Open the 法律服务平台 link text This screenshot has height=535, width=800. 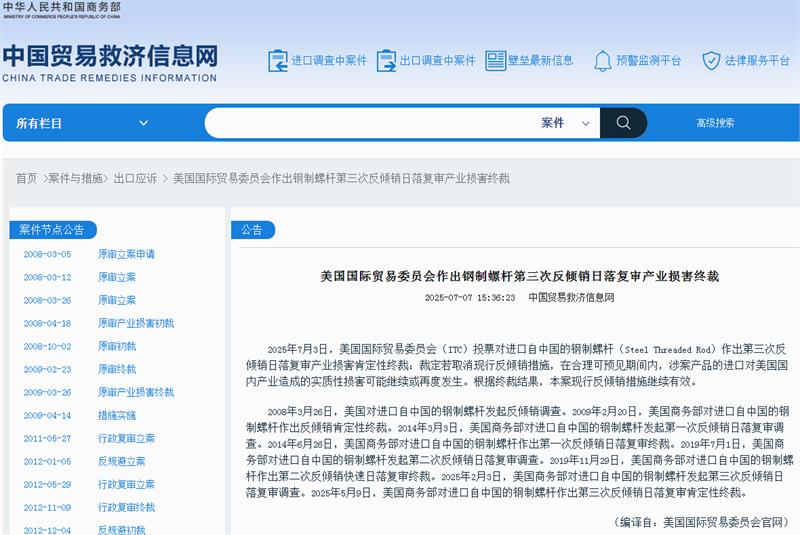757,61
